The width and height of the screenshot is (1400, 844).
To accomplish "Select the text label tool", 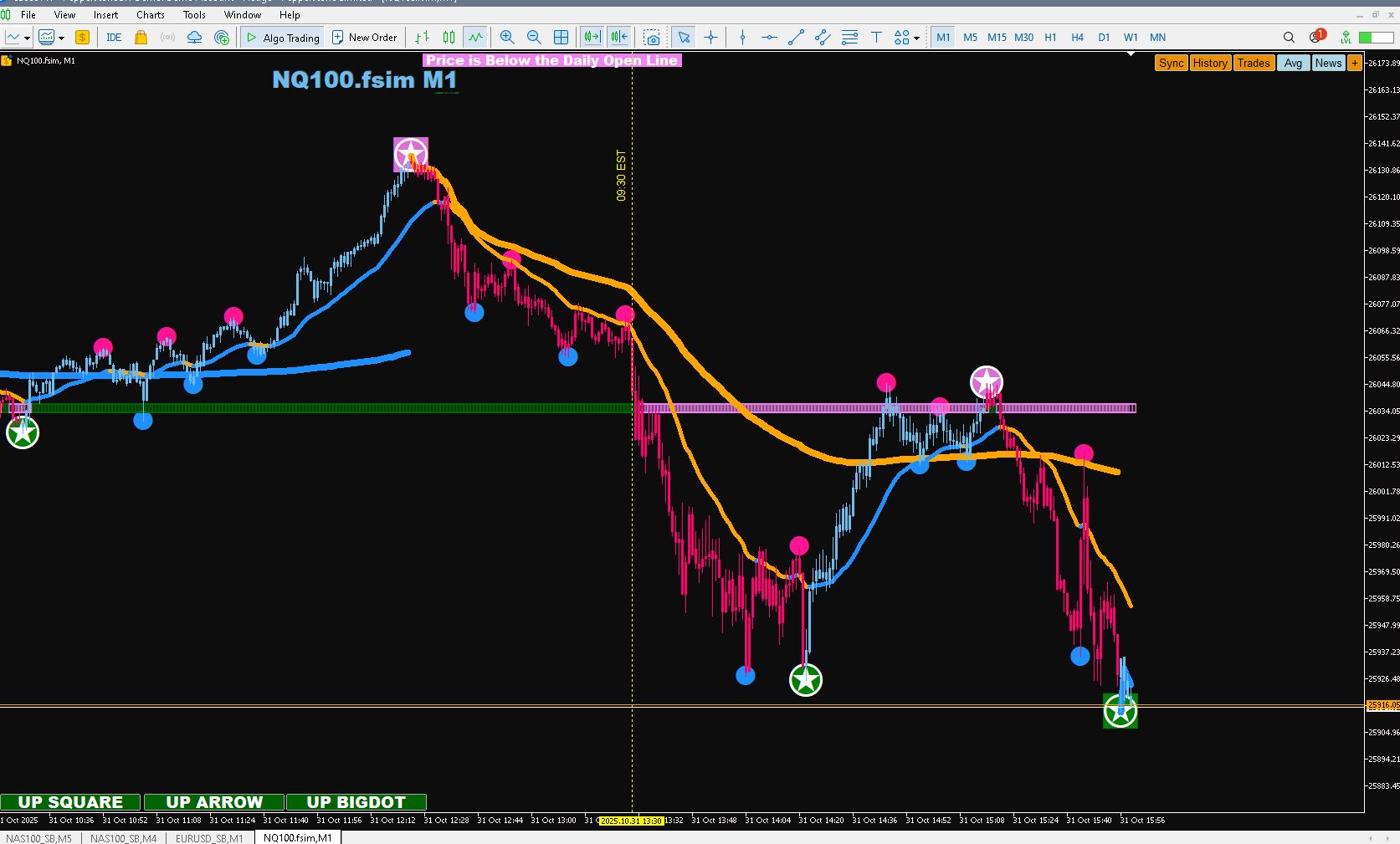I will pos(876,38).
